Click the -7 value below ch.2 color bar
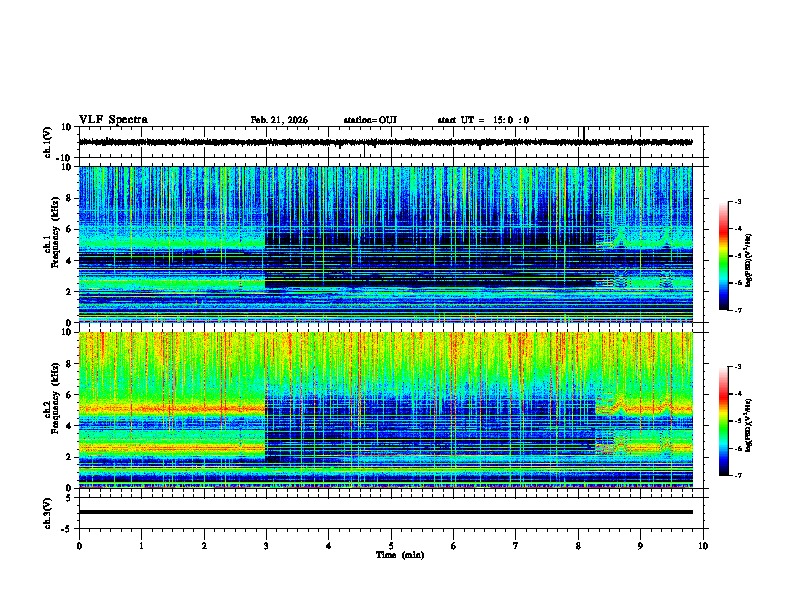The width and height of the screenshot is (792, 612). click(738, 475)
